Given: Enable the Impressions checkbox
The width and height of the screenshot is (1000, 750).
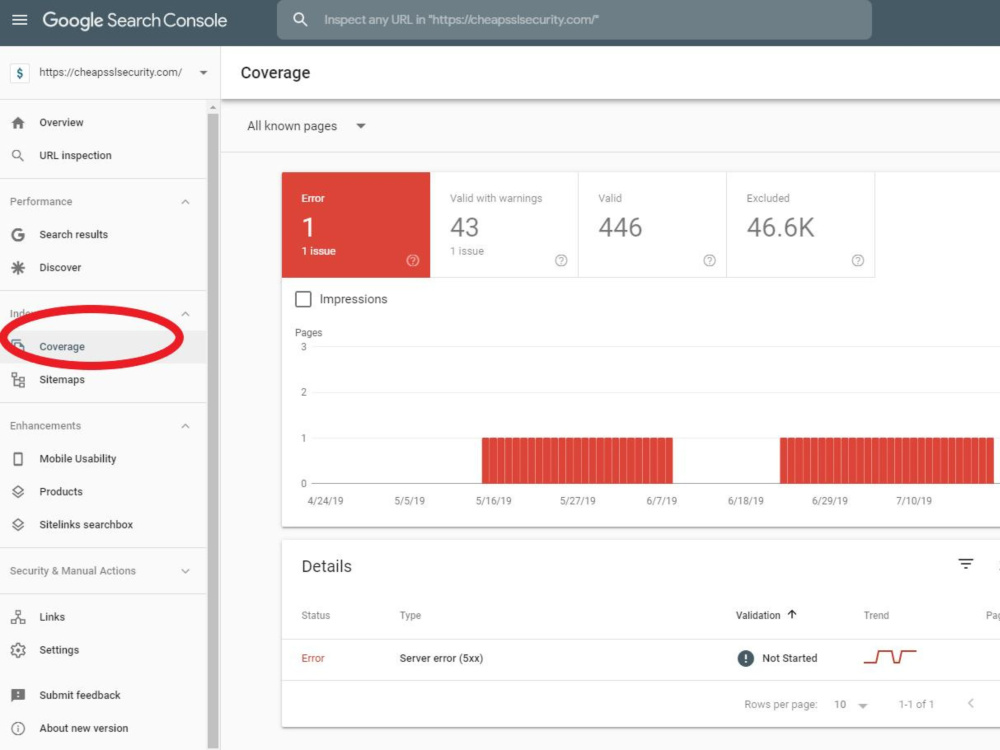Looking at the screenshot, I should (x=303, y=299).
